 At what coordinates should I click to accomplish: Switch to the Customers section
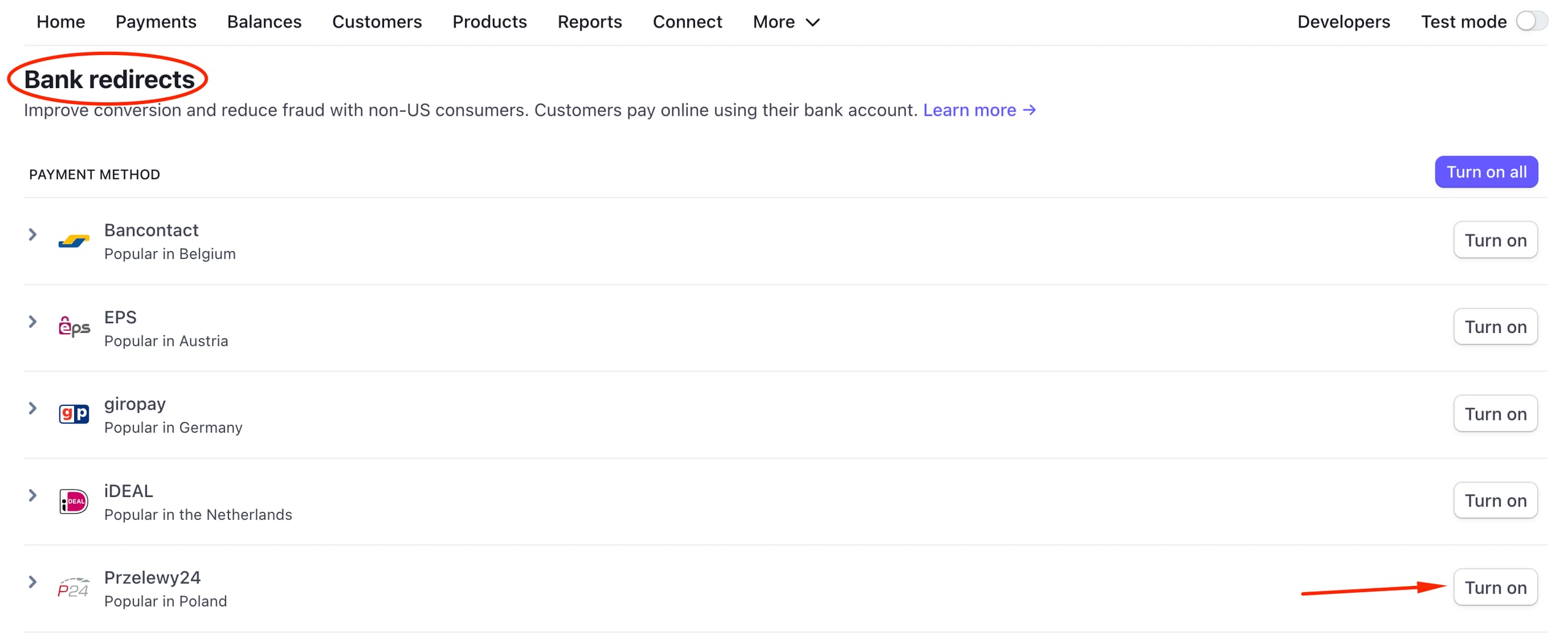(x=377, y=21)
